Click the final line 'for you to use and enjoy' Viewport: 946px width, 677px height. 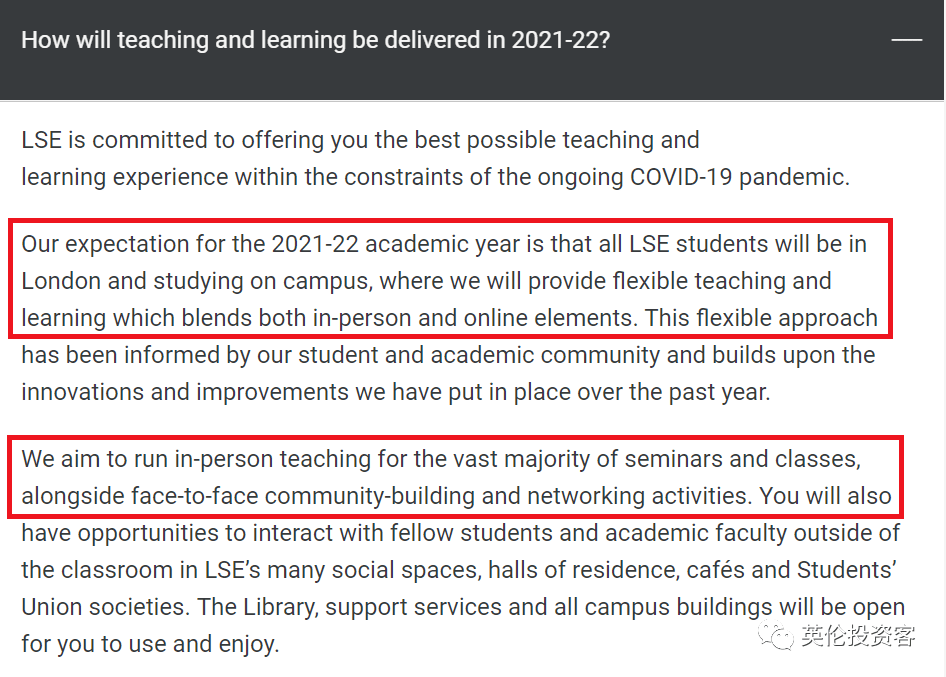tap(151, 644)
